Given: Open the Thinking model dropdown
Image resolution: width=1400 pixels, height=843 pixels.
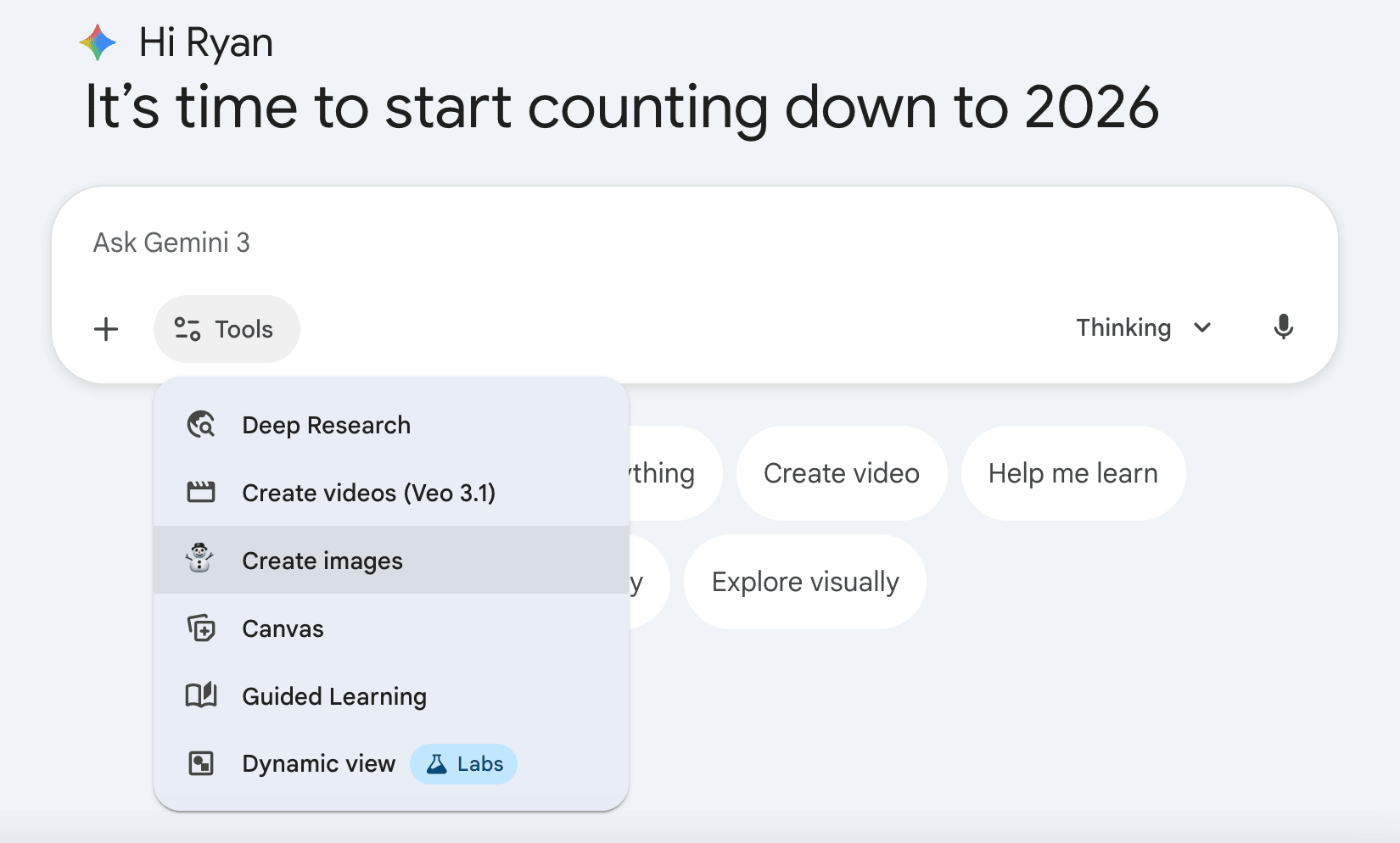Looking at the screenshot, I should (1142, 328).
